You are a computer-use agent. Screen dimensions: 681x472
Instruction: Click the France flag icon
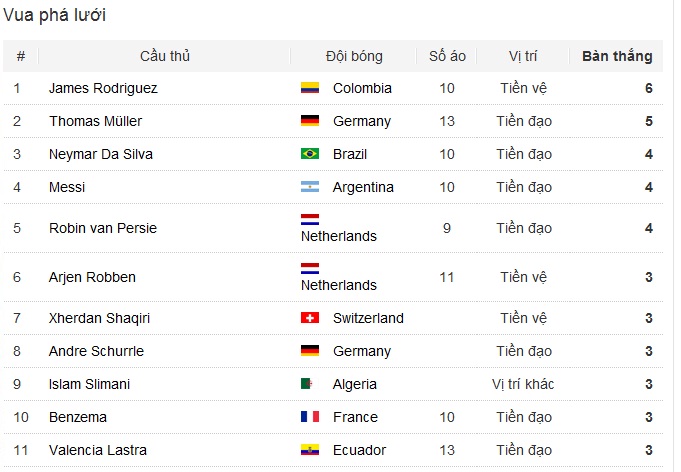[310, 417]
